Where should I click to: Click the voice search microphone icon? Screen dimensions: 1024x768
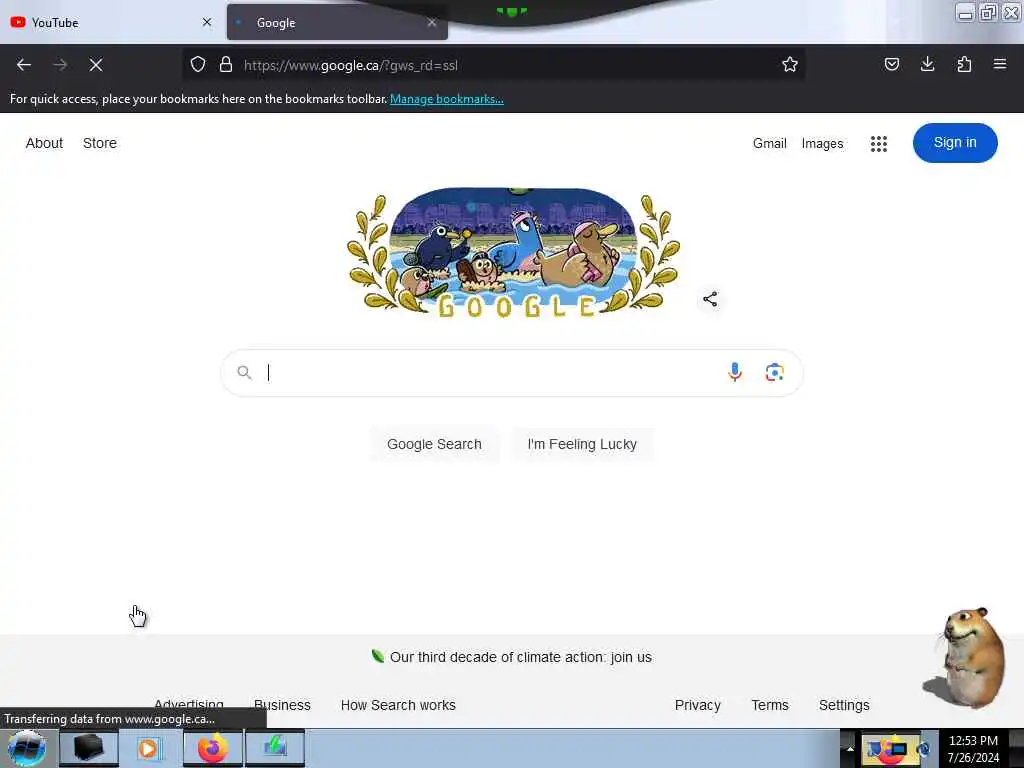pyautogui.click(x=735, y=372)
